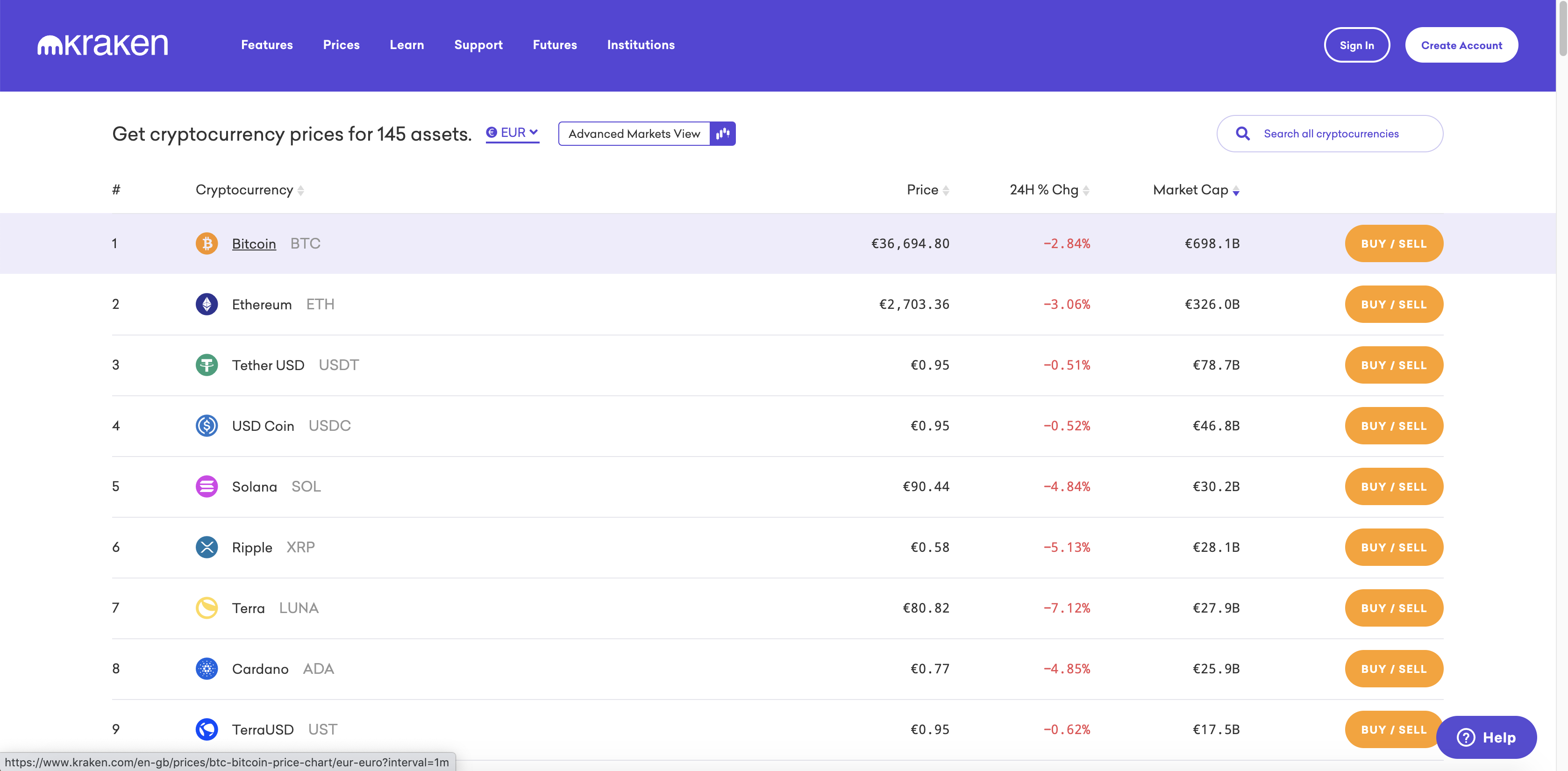The height and width of the screenshot is (771, 1568).
Task: Open the Cardano name
Action: pyautogui.click(x=260, y=670)
